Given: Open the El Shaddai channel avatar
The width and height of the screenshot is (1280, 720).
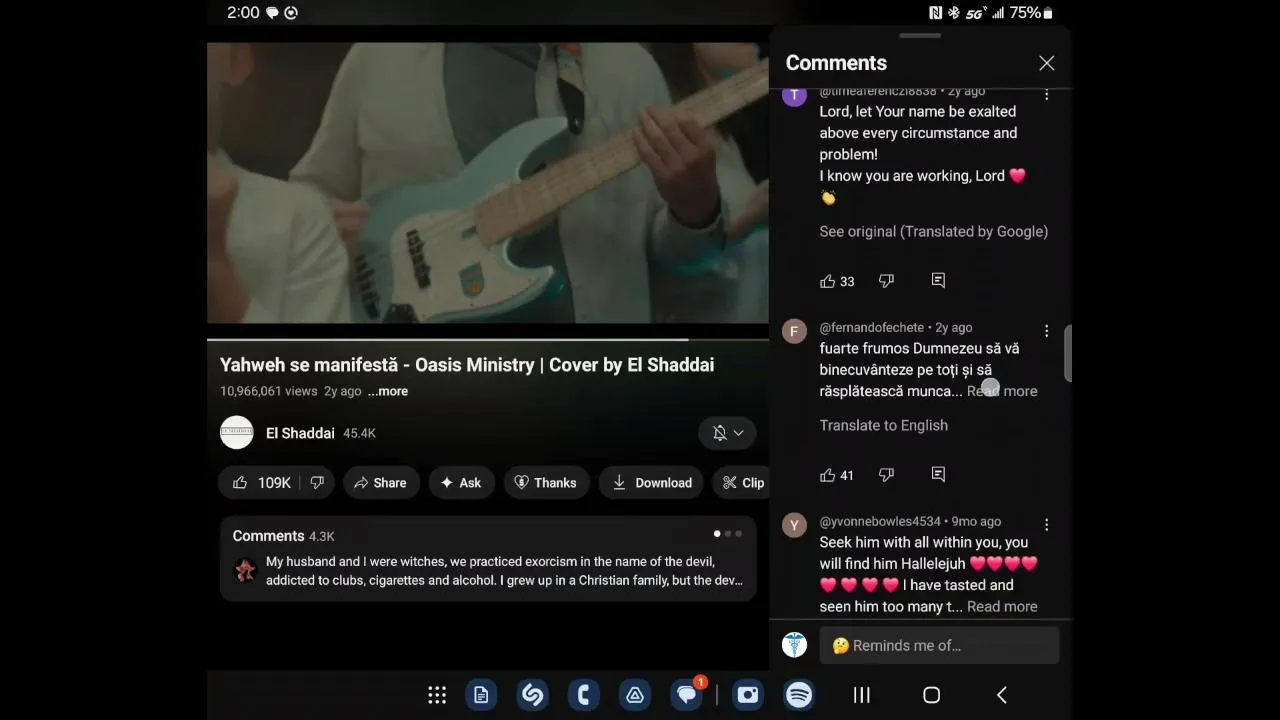Looking at the screenshot, I should (237, 433).
